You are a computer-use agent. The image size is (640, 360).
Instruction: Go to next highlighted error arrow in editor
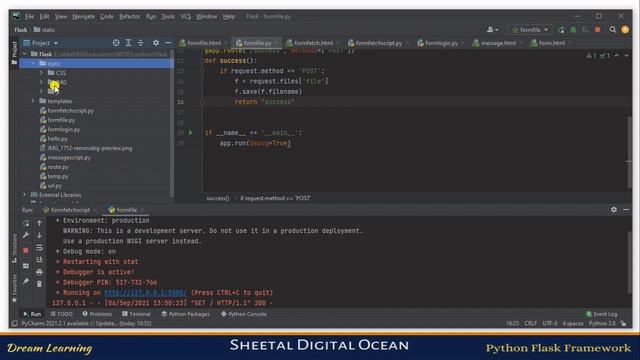[x=627, y=56]
